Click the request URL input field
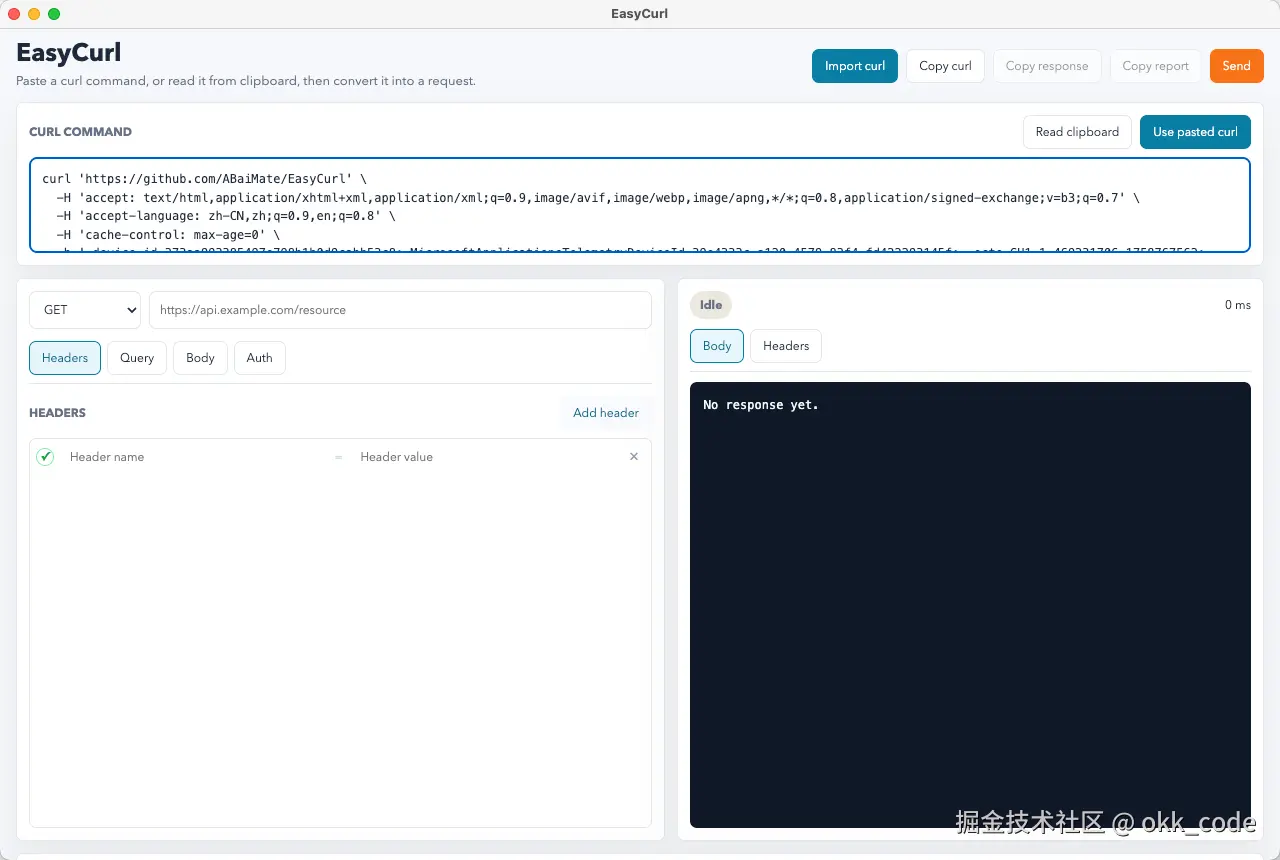 (x=400, y=310)
